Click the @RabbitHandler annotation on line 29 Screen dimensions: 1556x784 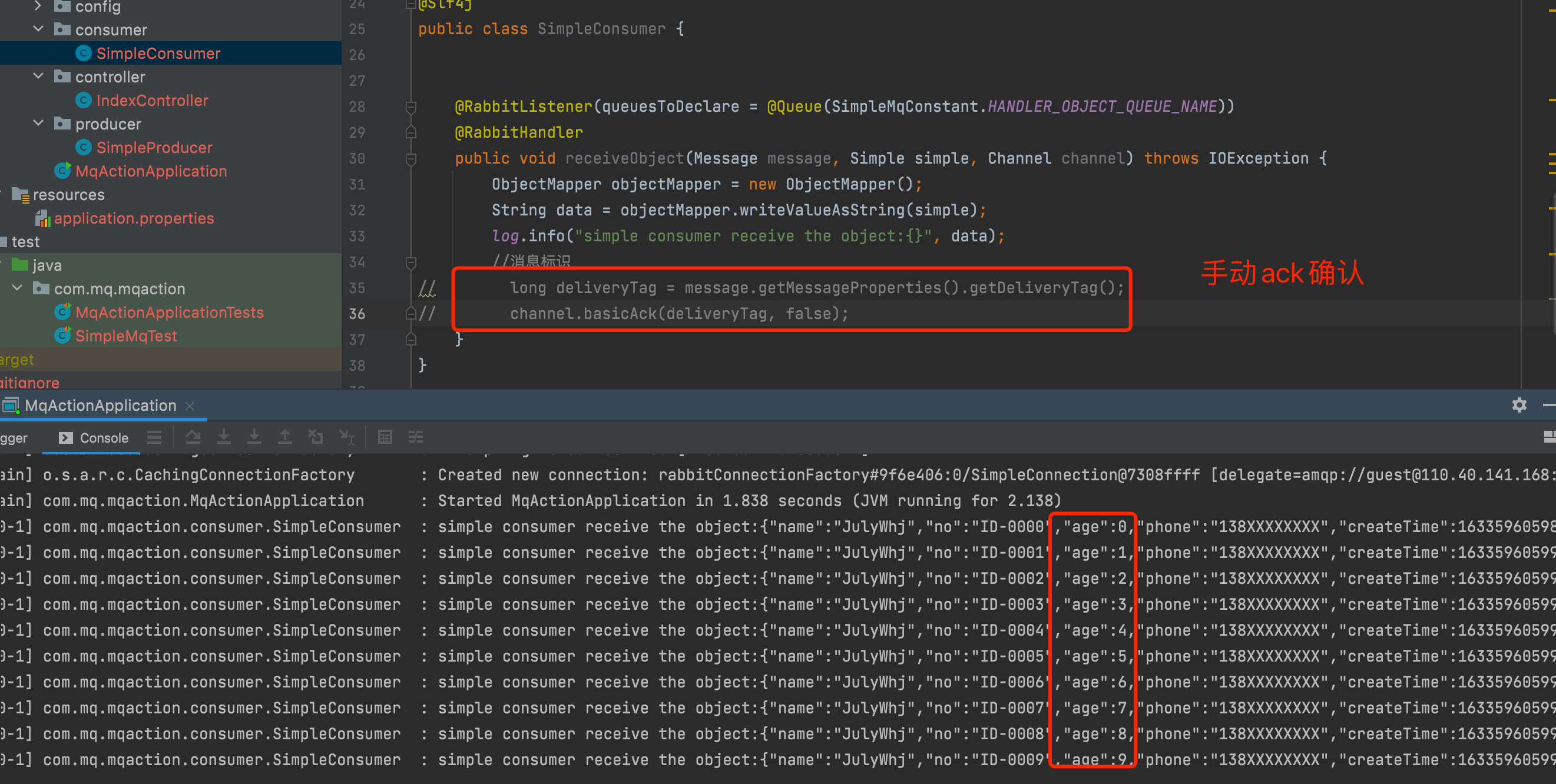coord(518,133)
